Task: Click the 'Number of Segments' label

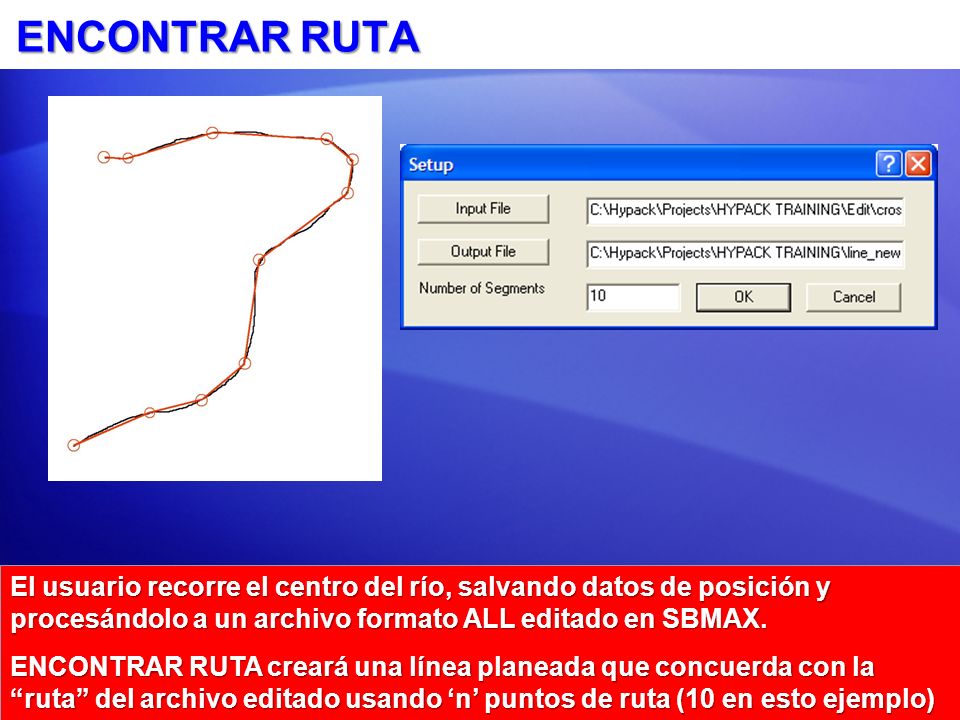Action: (x=482, y=288)
